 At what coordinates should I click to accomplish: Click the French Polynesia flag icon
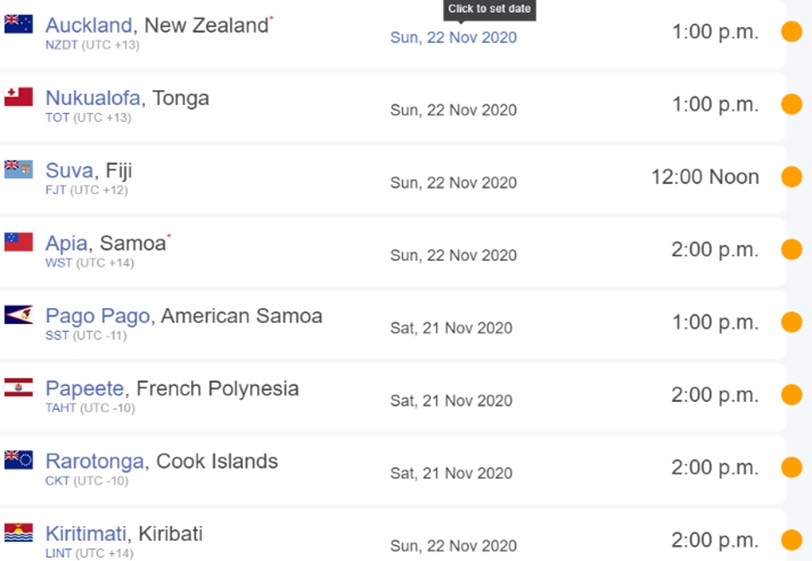click(19, 387)
